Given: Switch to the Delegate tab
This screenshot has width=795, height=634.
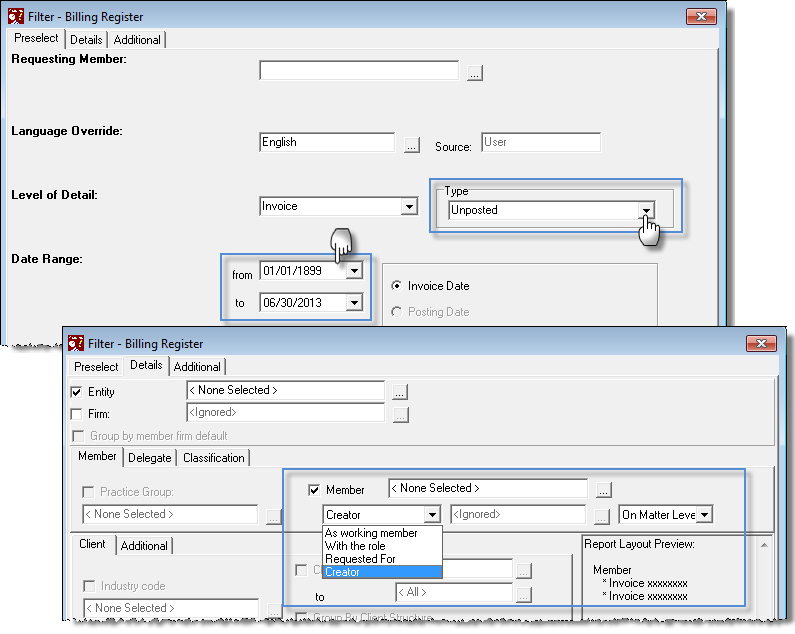Looking at the screenshot, I should 150,457.
